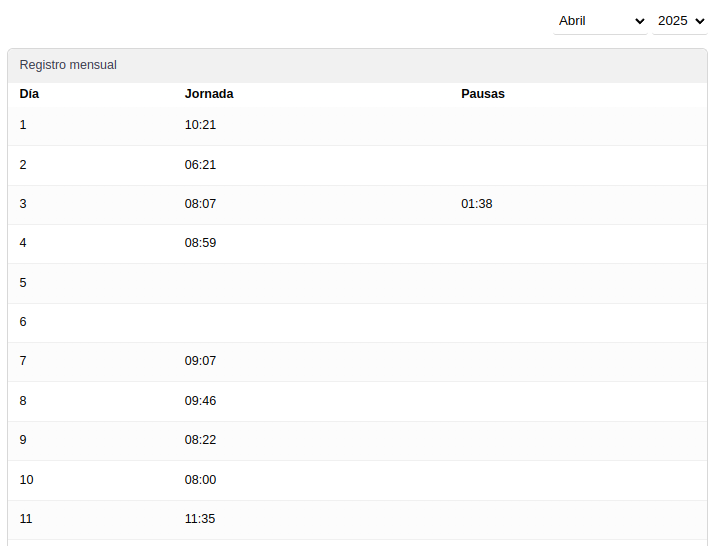Select the 10:21 jornada entry
The width and height of the screenshot is (715, 546).
point(200,125)
